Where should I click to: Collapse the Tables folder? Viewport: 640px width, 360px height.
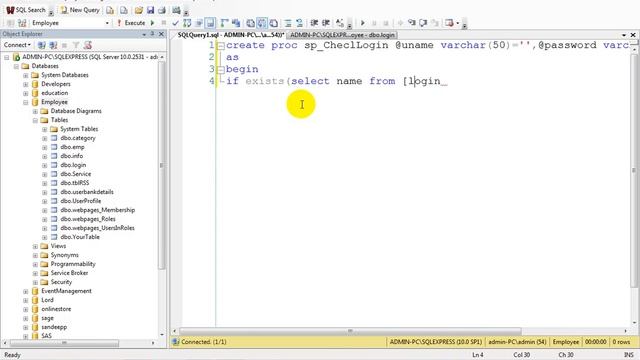[35, 120]
